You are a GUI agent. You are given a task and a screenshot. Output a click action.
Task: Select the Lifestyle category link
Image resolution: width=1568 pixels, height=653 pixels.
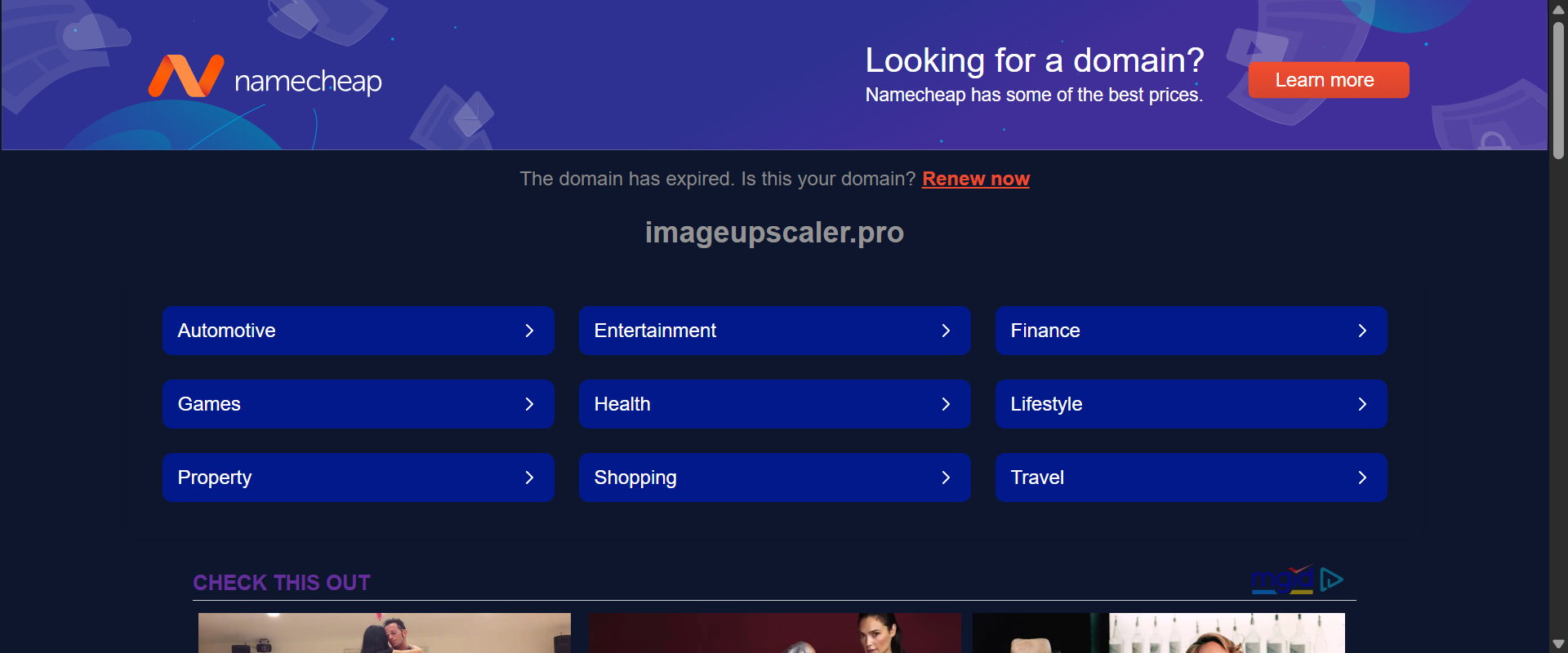point(1192,404)
